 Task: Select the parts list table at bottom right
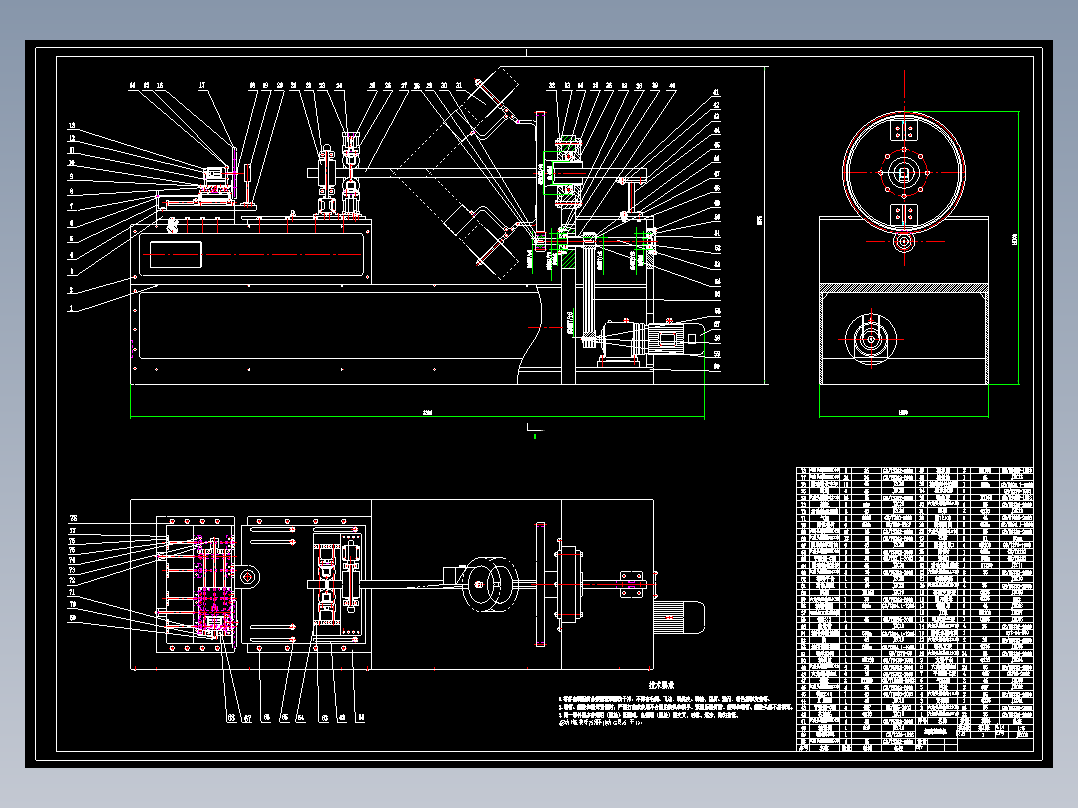914,609
